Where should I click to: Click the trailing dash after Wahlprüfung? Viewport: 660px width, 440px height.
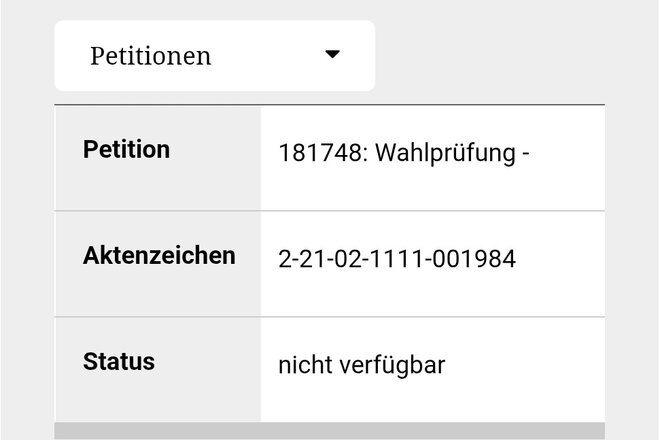[524, 155]
